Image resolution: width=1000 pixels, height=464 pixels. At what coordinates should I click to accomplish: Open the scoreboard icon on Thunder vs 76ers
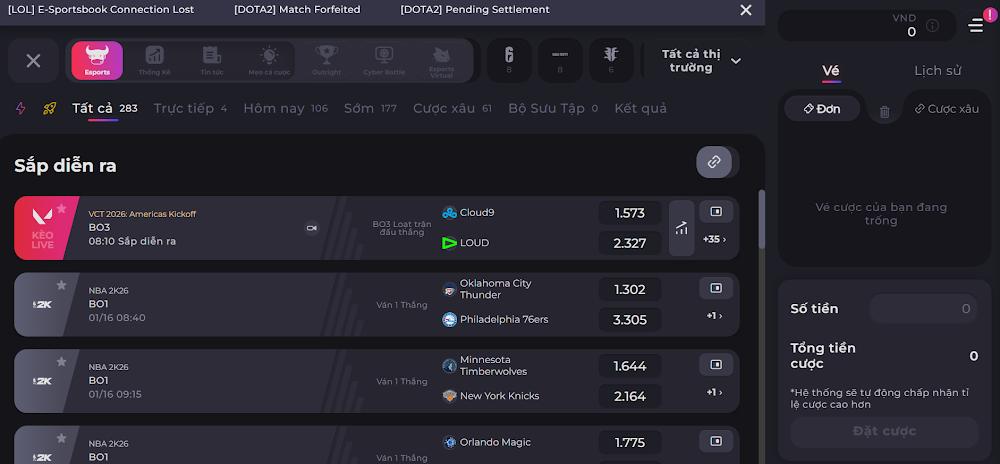[x=716, y=288]
